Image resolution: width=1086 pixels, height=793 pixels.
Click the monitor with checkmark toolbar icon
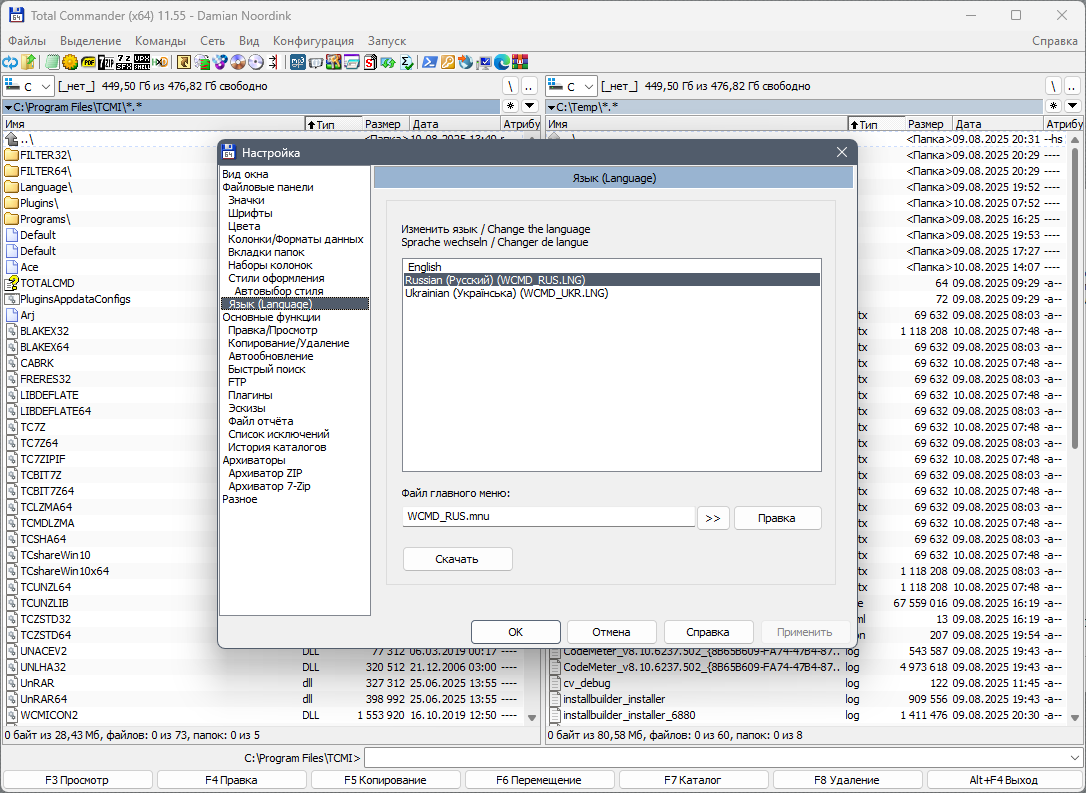click(x=484, y=62)
